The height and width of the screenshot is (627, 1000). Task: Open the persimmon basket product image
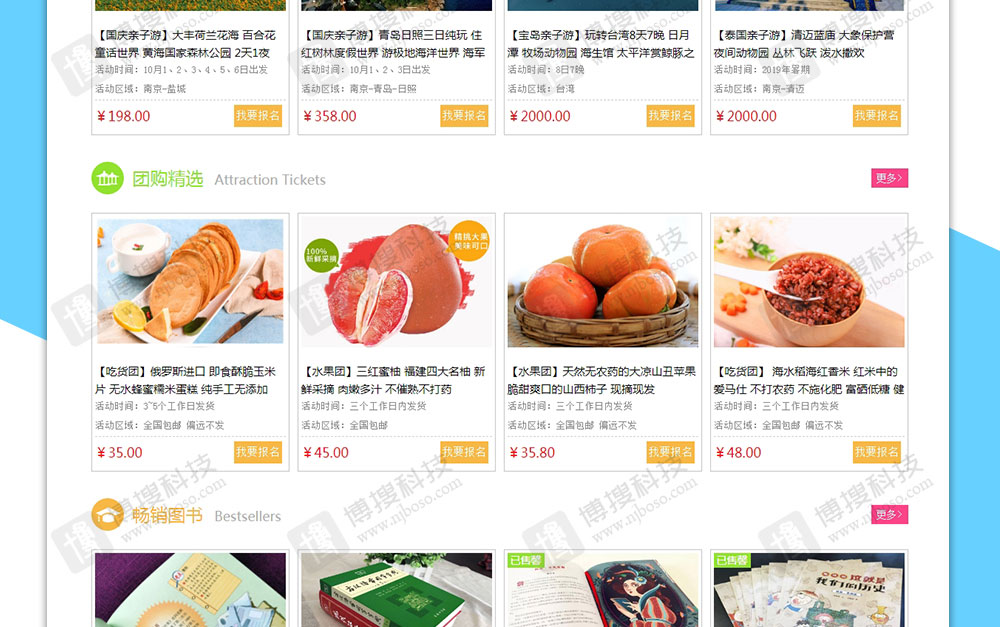pos(603,281)
